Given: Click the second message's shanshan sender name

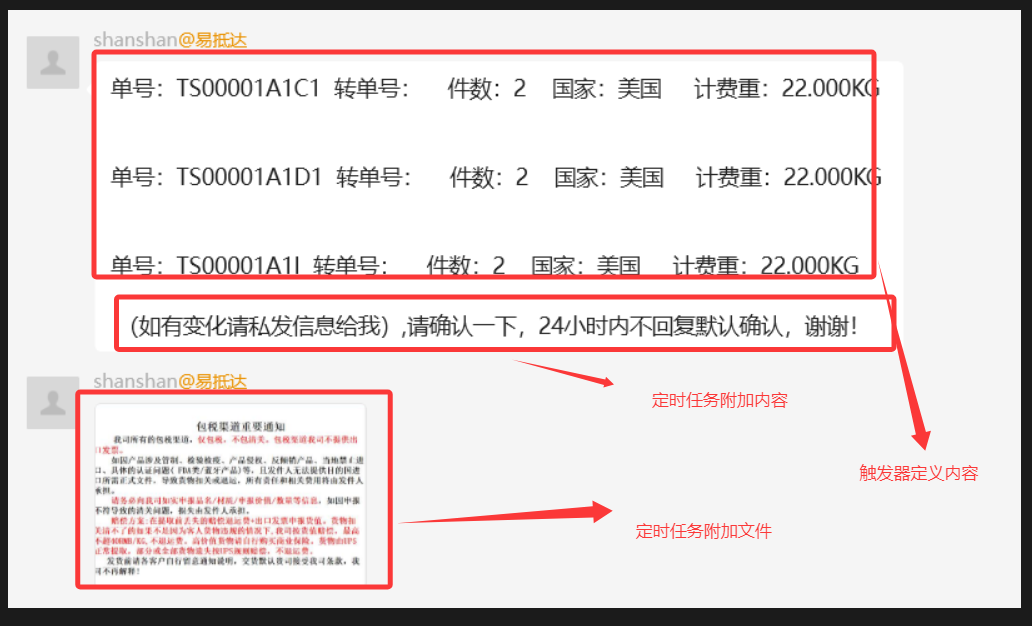Looking at the screenshot, I should 135,381.
